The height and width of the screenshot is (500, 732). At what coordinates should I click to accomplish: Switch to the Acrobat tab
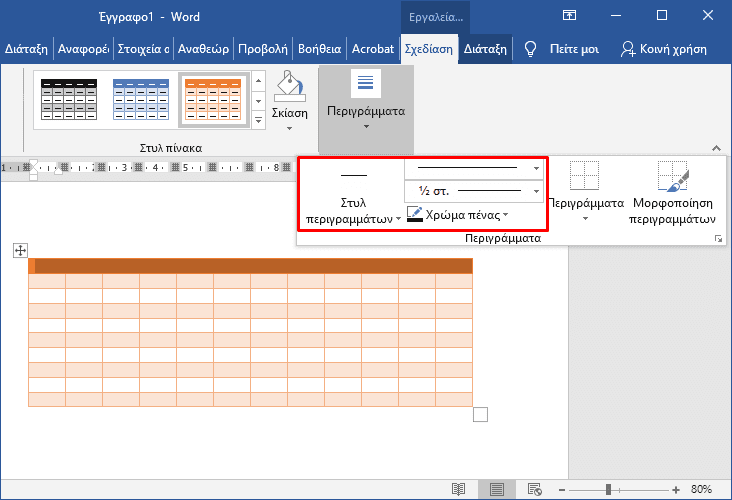pos(372,48)
